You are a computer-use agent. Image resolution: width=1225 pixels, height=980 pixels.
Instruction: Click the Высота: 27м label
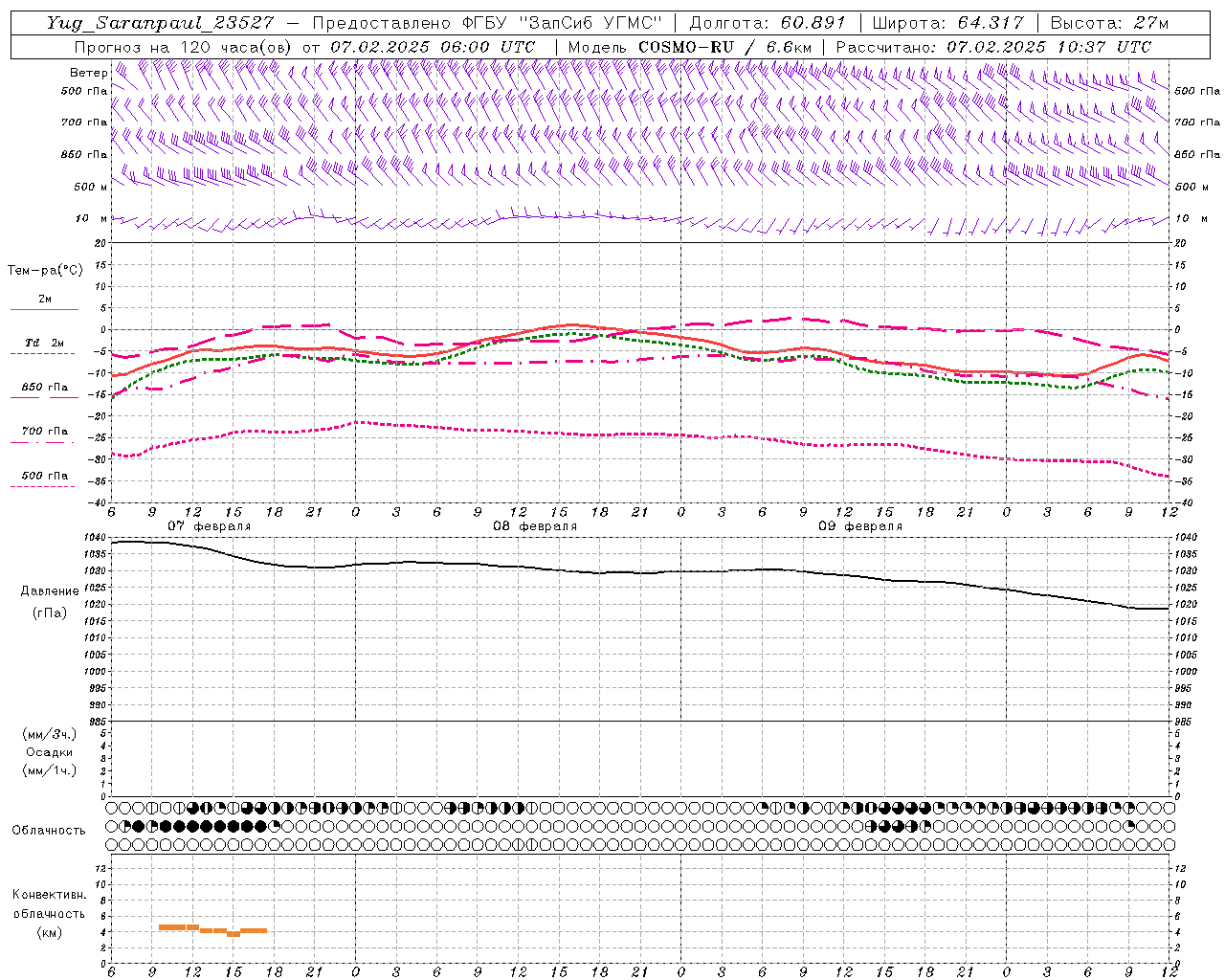point(1110,24)
